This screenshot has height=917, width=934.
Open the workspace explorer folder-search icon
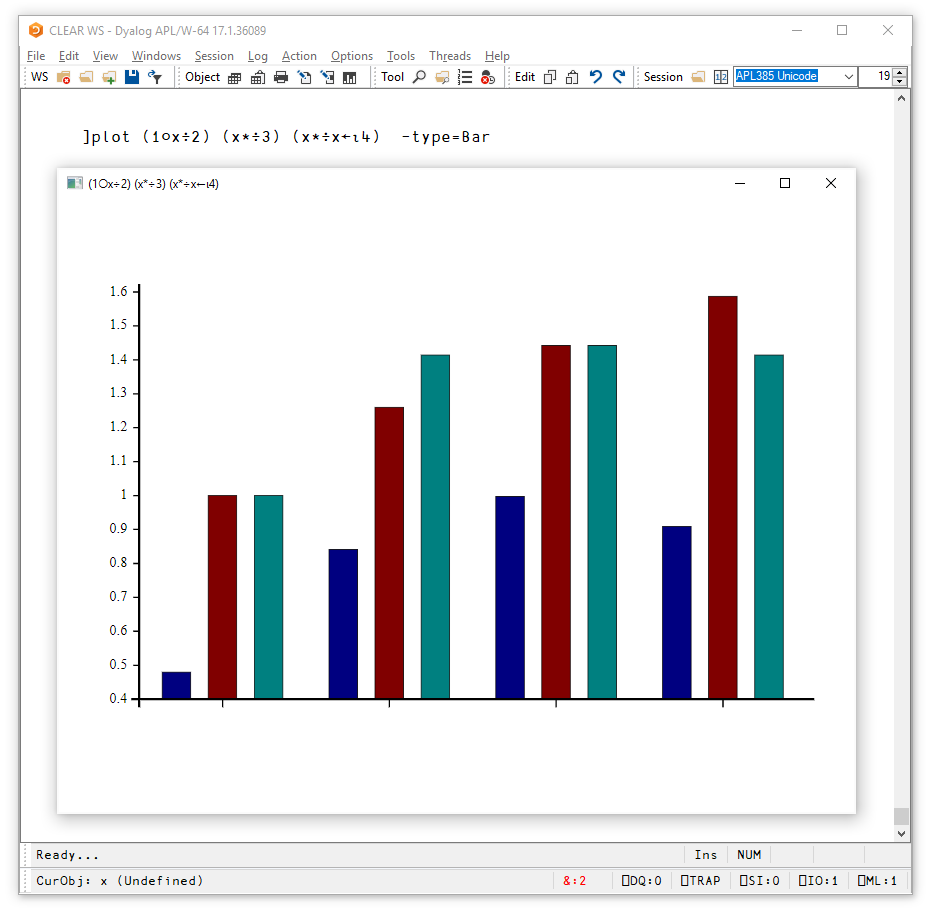pos(442,77)
